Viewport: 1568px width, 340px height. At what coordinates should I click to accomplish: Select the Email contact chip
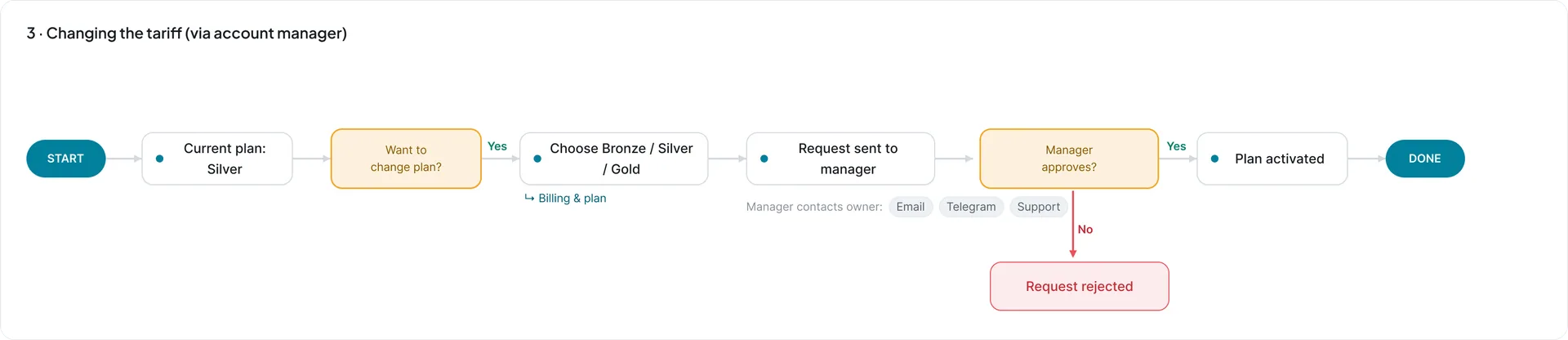911,207
